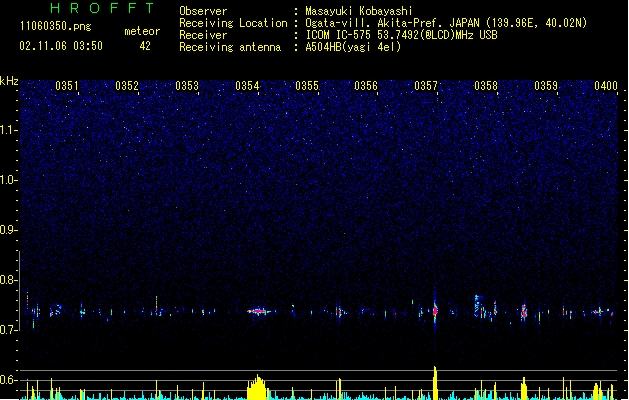Click the 1.1 frequency axis label
The height and width of the screenshot is (400, 629).
8,130
